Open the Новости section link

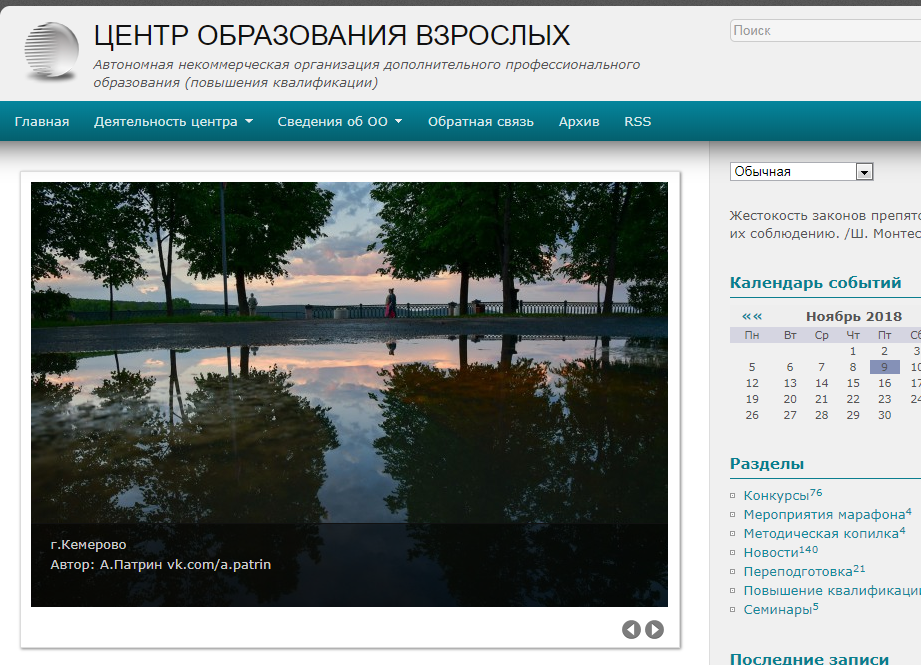(771, 553)
